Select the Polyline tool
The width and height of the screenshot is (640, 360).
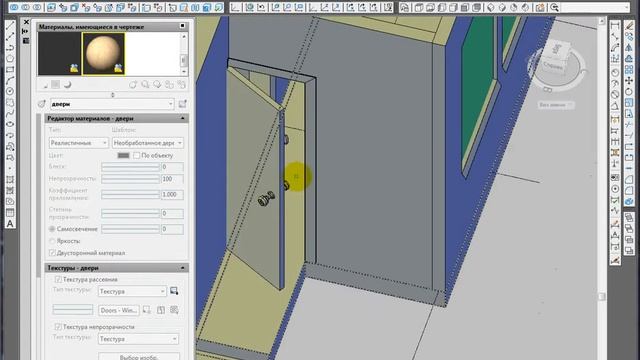click(x=10, y=47)
